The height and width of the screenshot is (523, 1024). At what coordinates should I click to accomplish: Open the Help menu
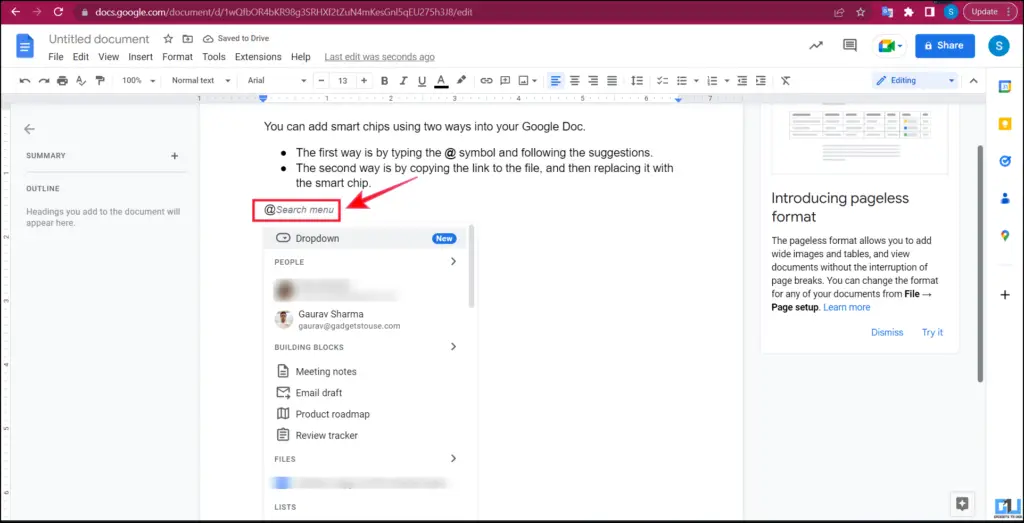[300, 57]
